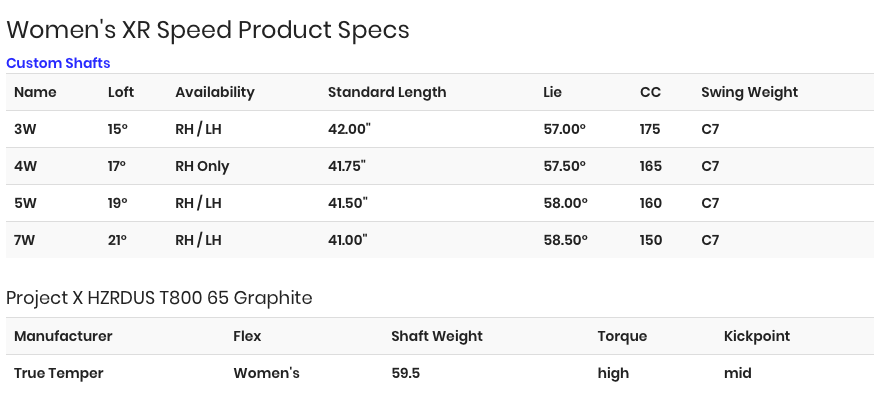Select the Loft column header
This screenshot has width=878, height=398.
tap(121, 92)
